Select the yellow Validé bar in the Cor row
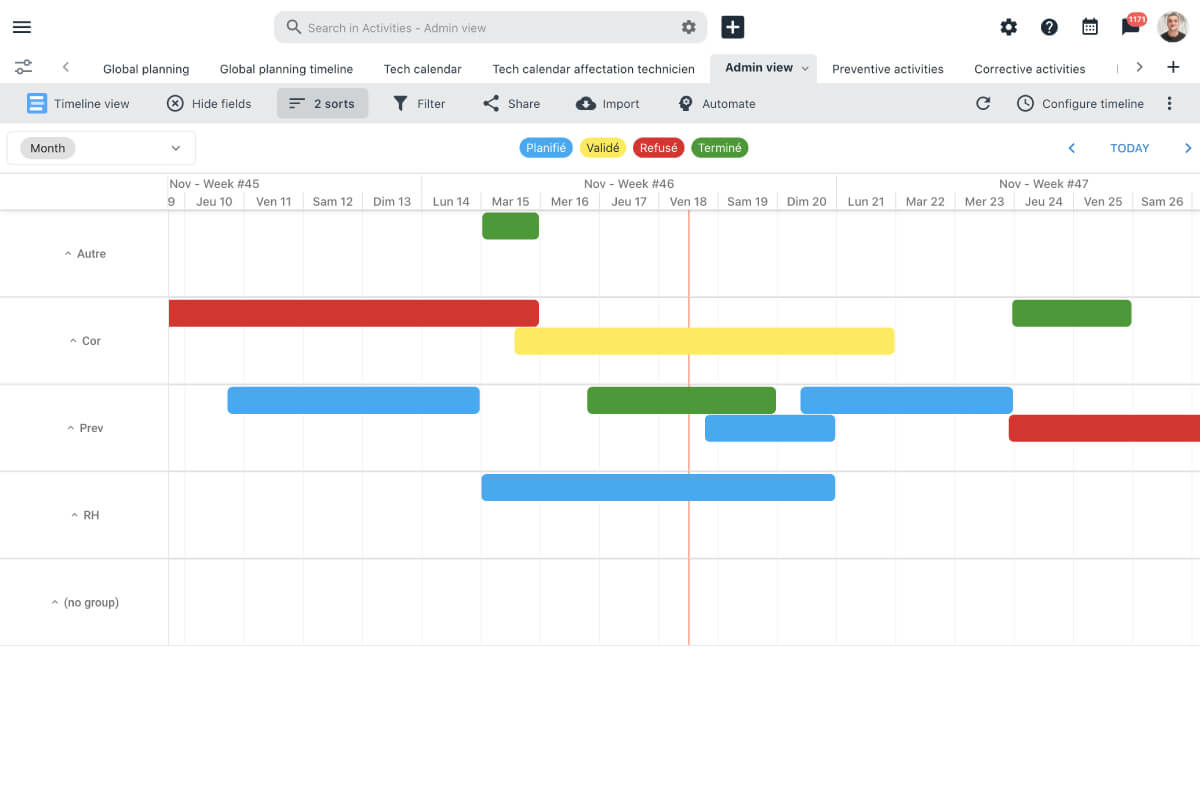Screen dimensions: 1200x800 point(704,341)
